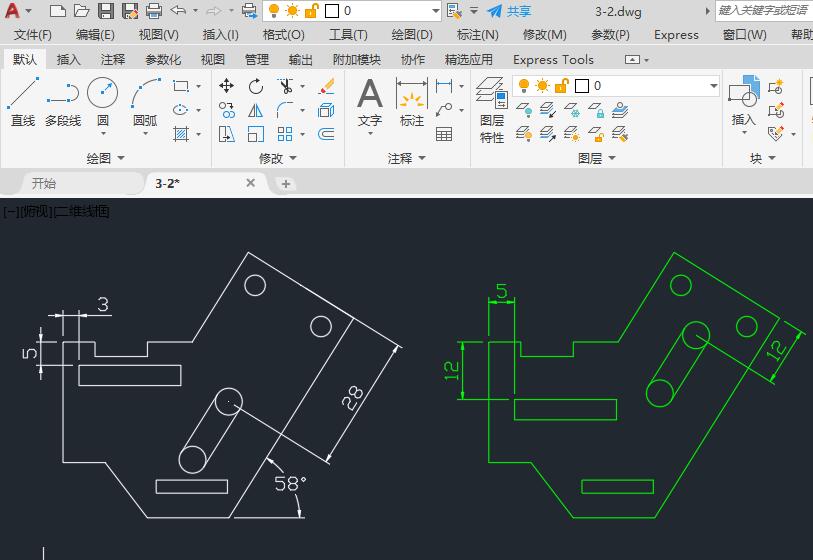Toggle layer lock padlock in ribbon Layers panel
Screen dimensions: 813x560
[x=562, y=86]
